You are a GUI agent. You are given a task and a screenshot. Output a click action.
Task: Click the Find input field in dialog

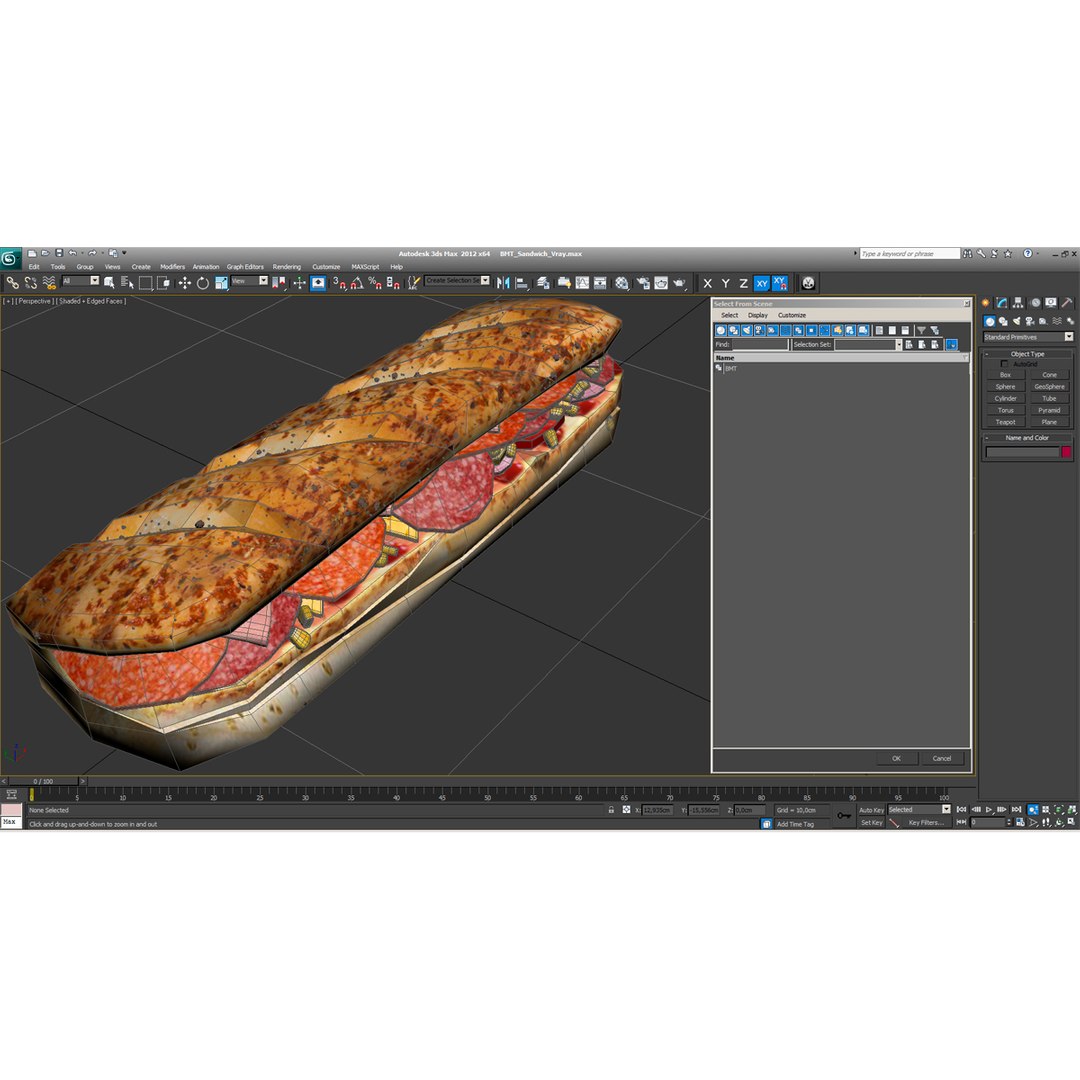760,344
